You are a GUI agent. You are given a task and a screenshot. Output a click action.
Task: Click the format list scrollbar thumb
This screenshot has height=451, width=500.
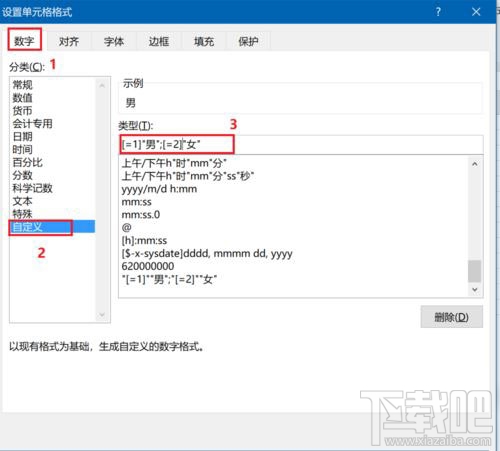tap(475, 271)
